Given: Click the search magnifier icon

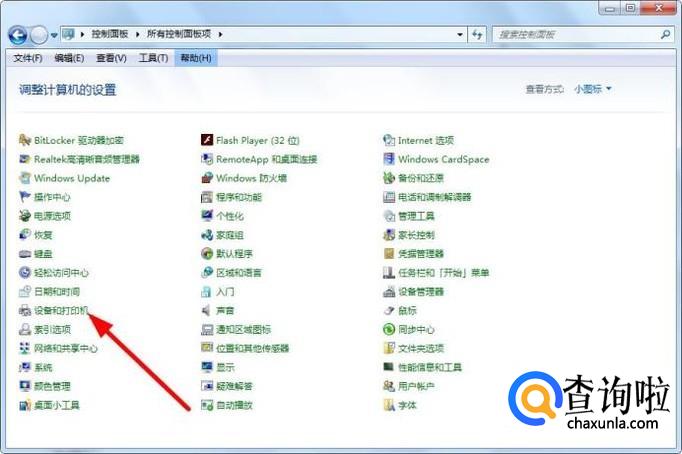Looking at the screenshot, I should 665,34.
